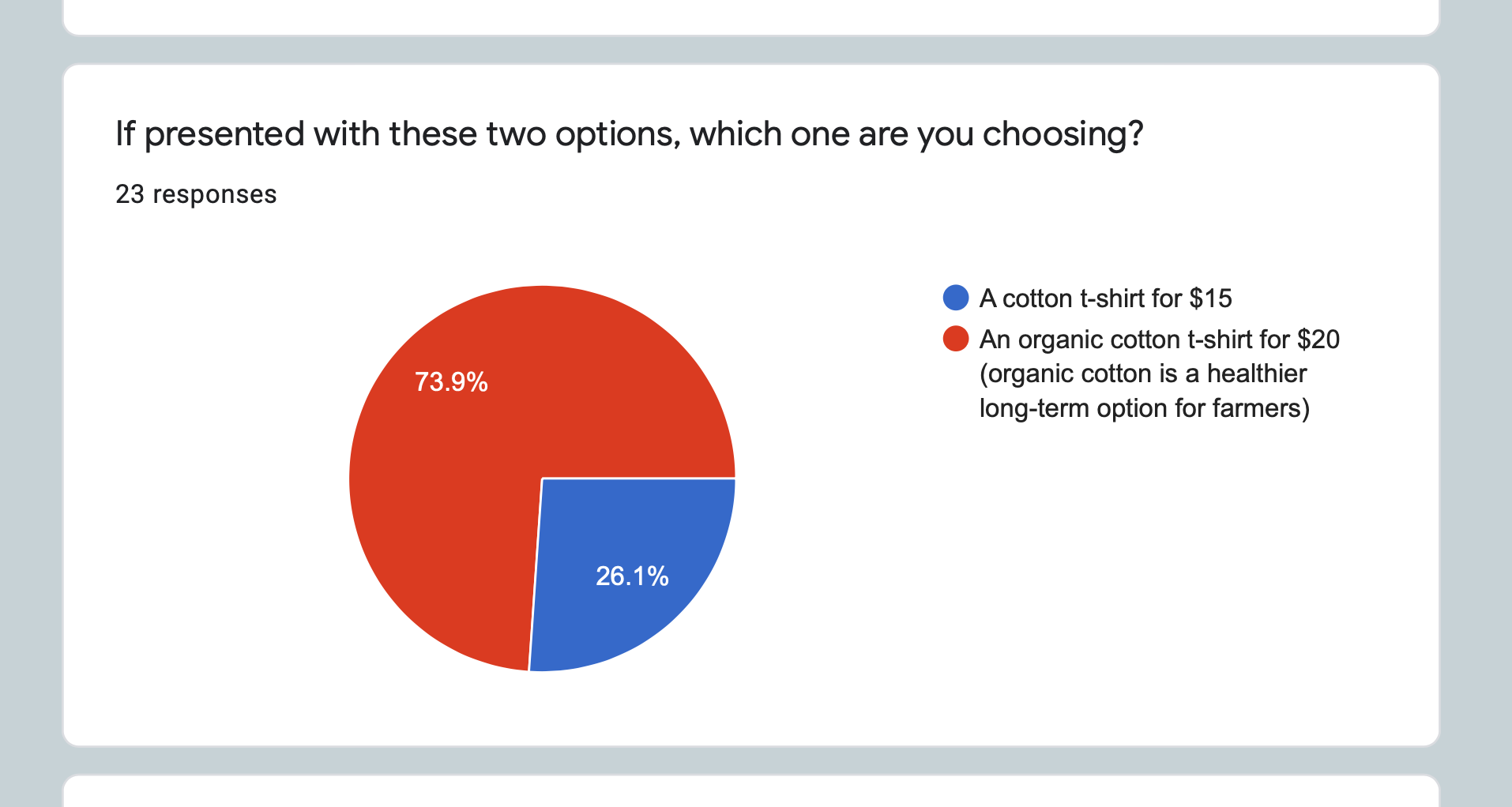Click the word "choosing?" in the question title

click(1063, 134)
